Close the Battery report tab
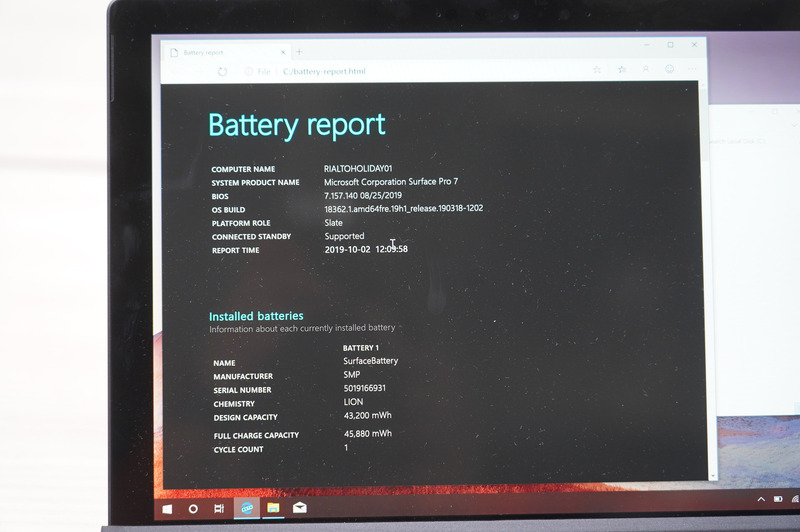 pyautogui.click(x=283, y=52)
